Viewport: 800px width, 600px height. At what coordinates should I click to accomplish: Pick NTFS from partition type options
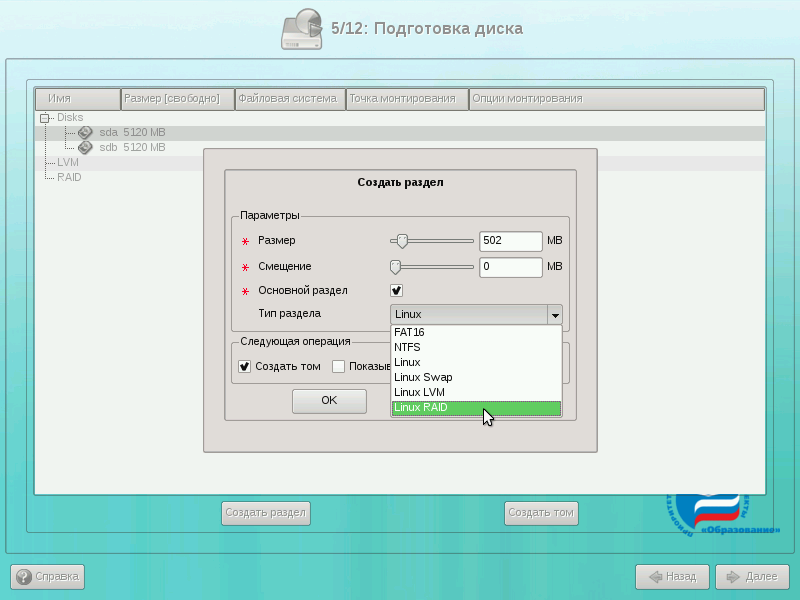pos(476,347)
